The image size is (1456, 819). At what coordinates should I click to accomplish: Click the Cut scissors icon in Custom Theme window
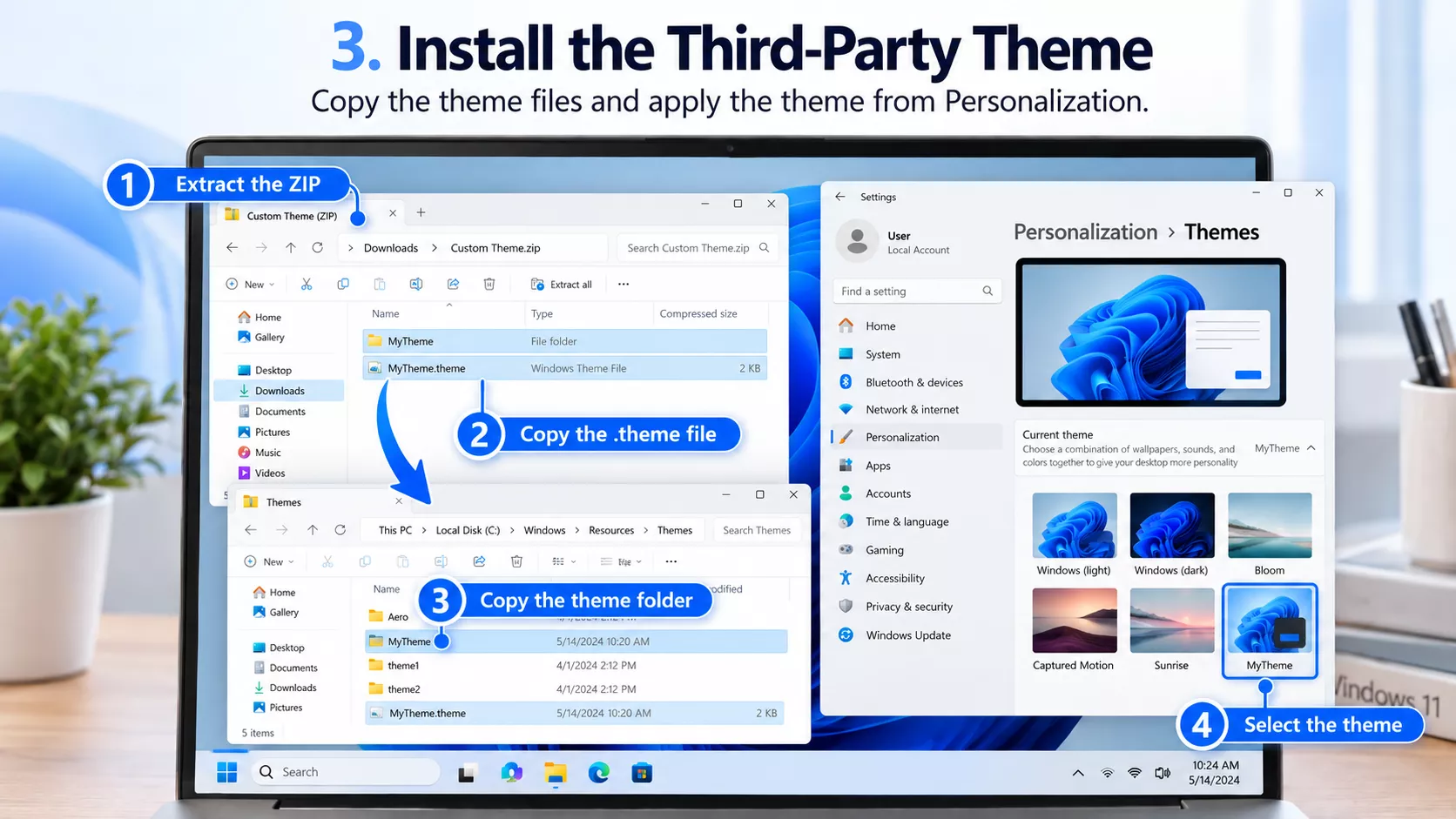(307, 284)
